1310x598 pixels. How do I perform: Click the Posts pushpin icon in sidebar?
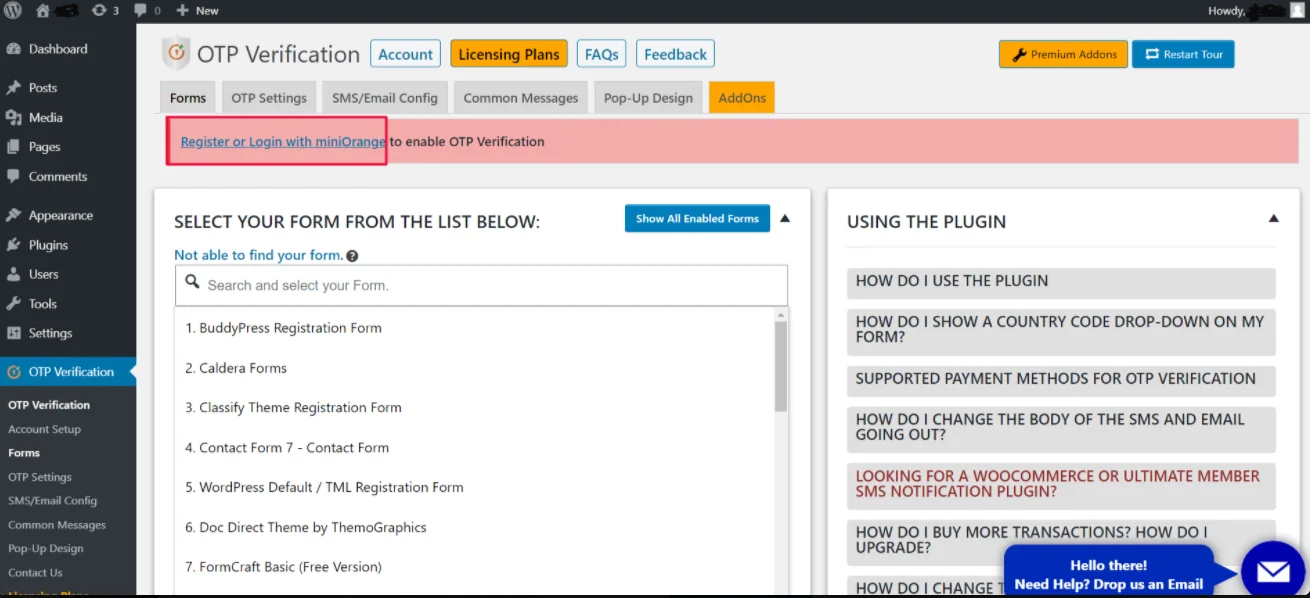14,88
